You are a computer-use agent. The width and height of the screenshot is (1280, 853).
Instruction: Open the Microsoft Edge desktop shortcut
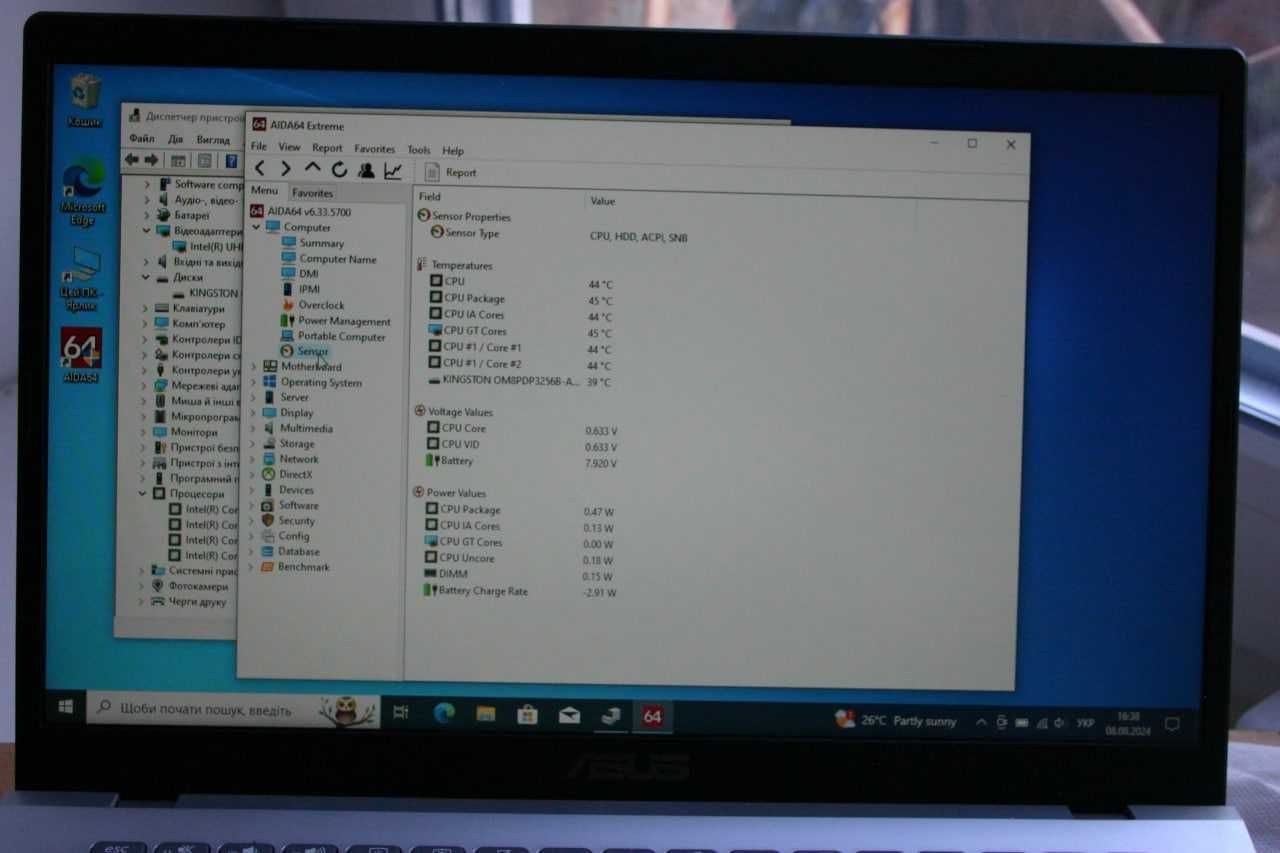coord(83,191)
